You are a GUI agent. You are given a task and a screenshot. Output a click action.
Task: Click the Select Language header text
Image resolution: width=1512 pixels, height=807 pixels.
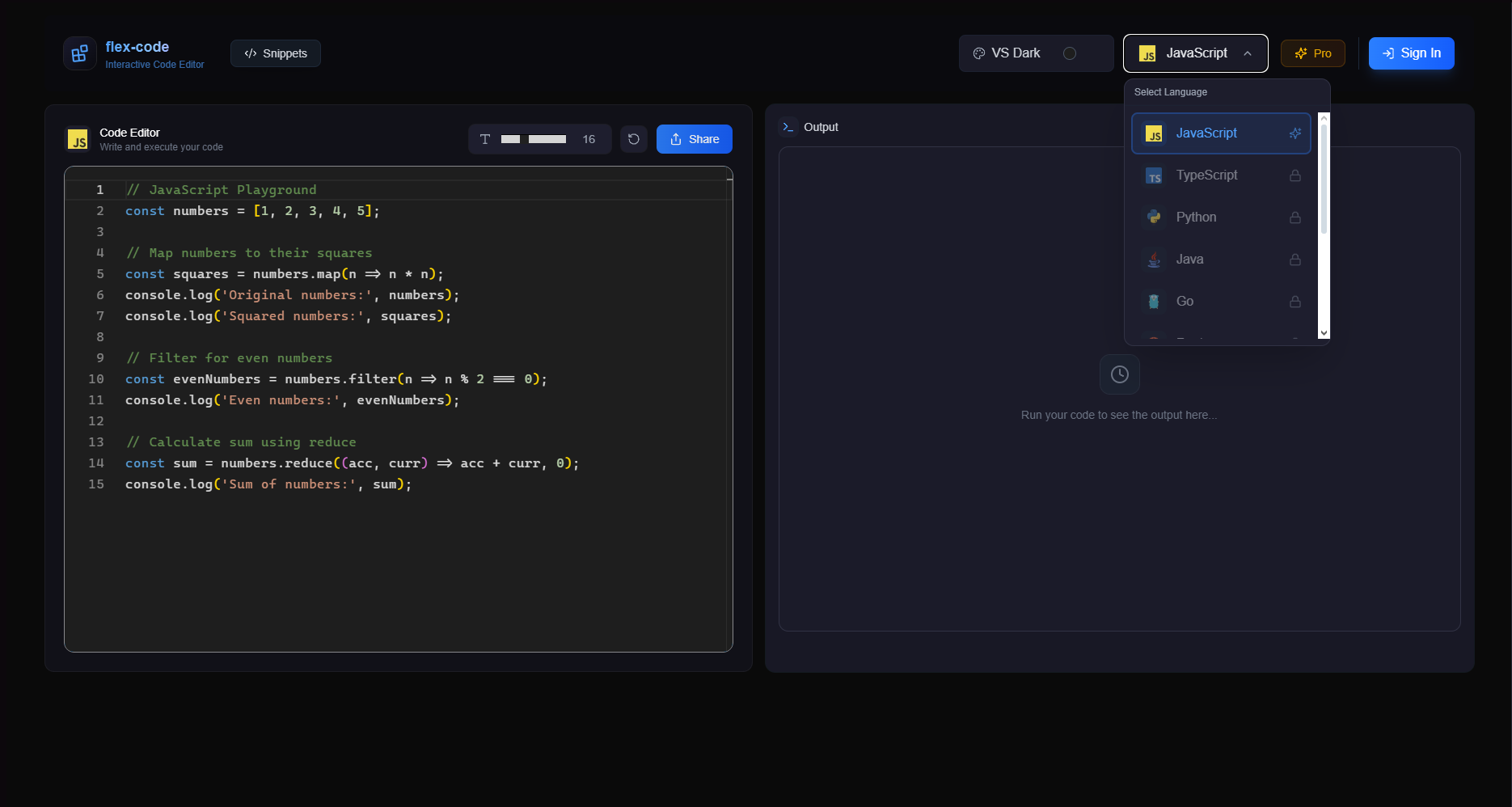pyautogui.click(x=1171, y=92)
